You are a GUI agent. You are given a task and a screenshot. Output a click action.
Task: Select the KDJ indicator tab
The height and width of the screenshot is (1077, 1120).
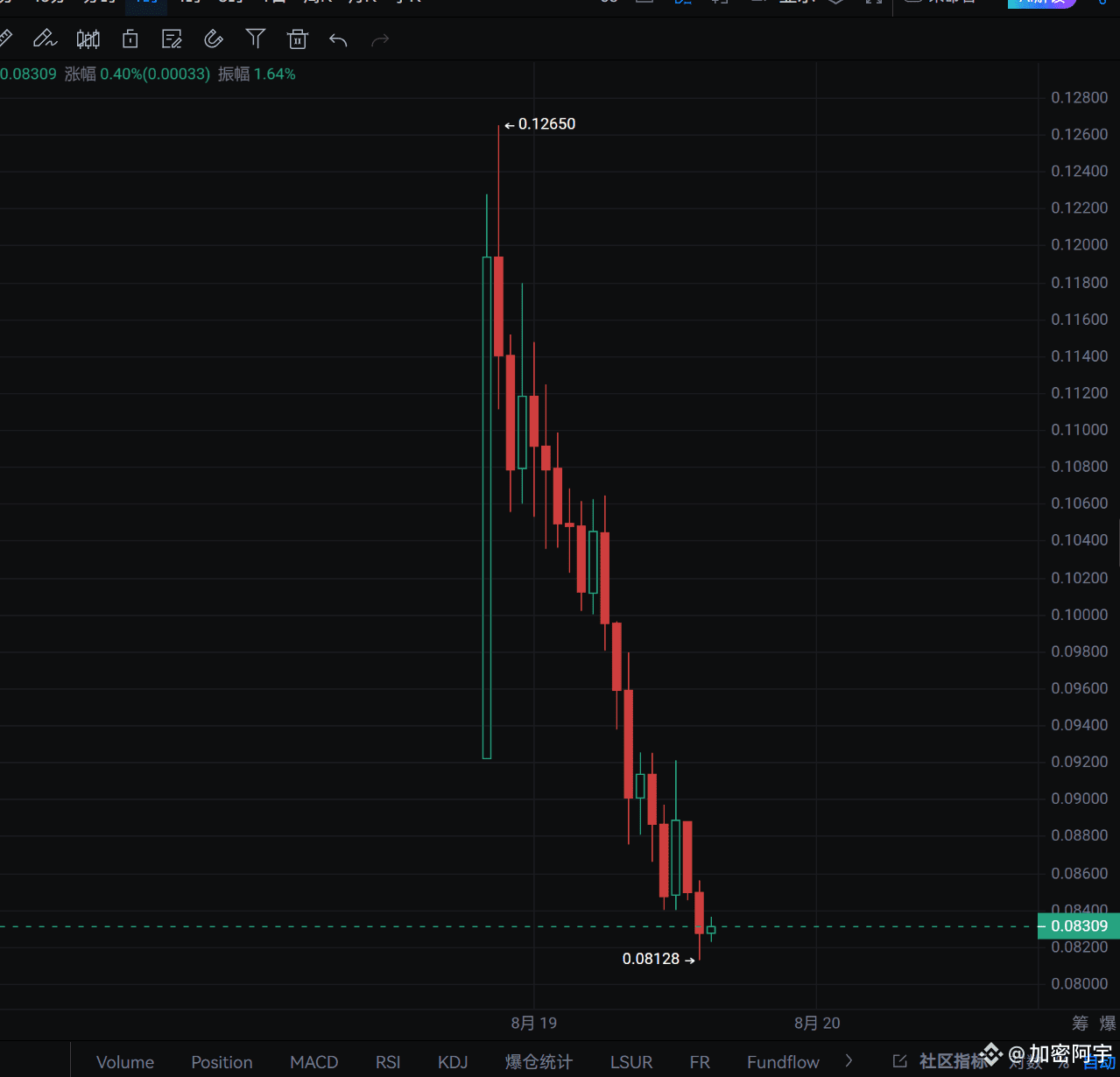(453, 1062)
